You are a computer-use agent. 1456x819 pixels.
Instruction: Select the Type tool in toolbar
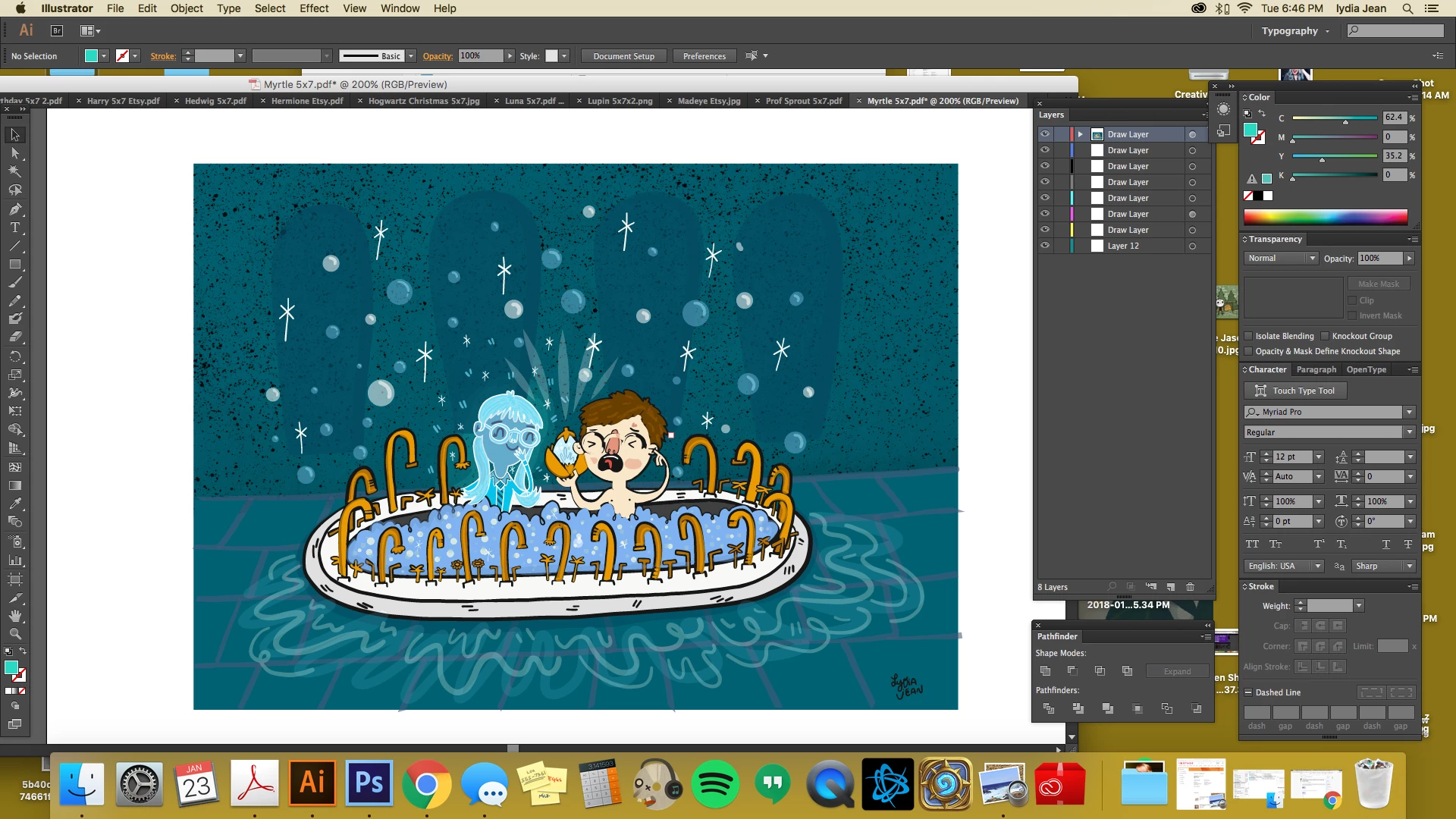(x=14, y=227)
